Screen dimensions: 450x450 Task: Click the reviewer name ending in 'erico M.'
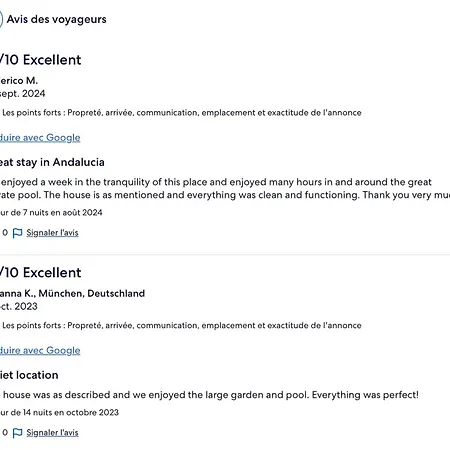[19, 81]
